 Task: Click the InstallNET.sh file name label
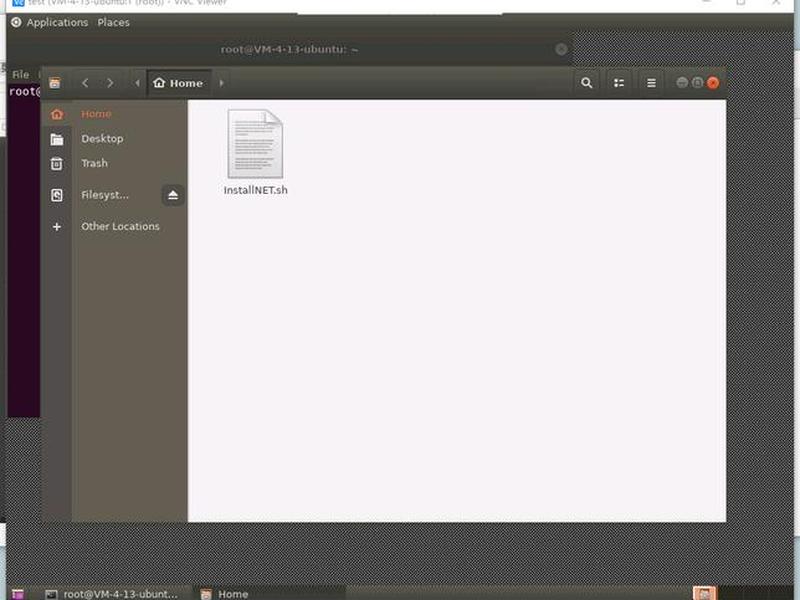[x=256, y=190]
